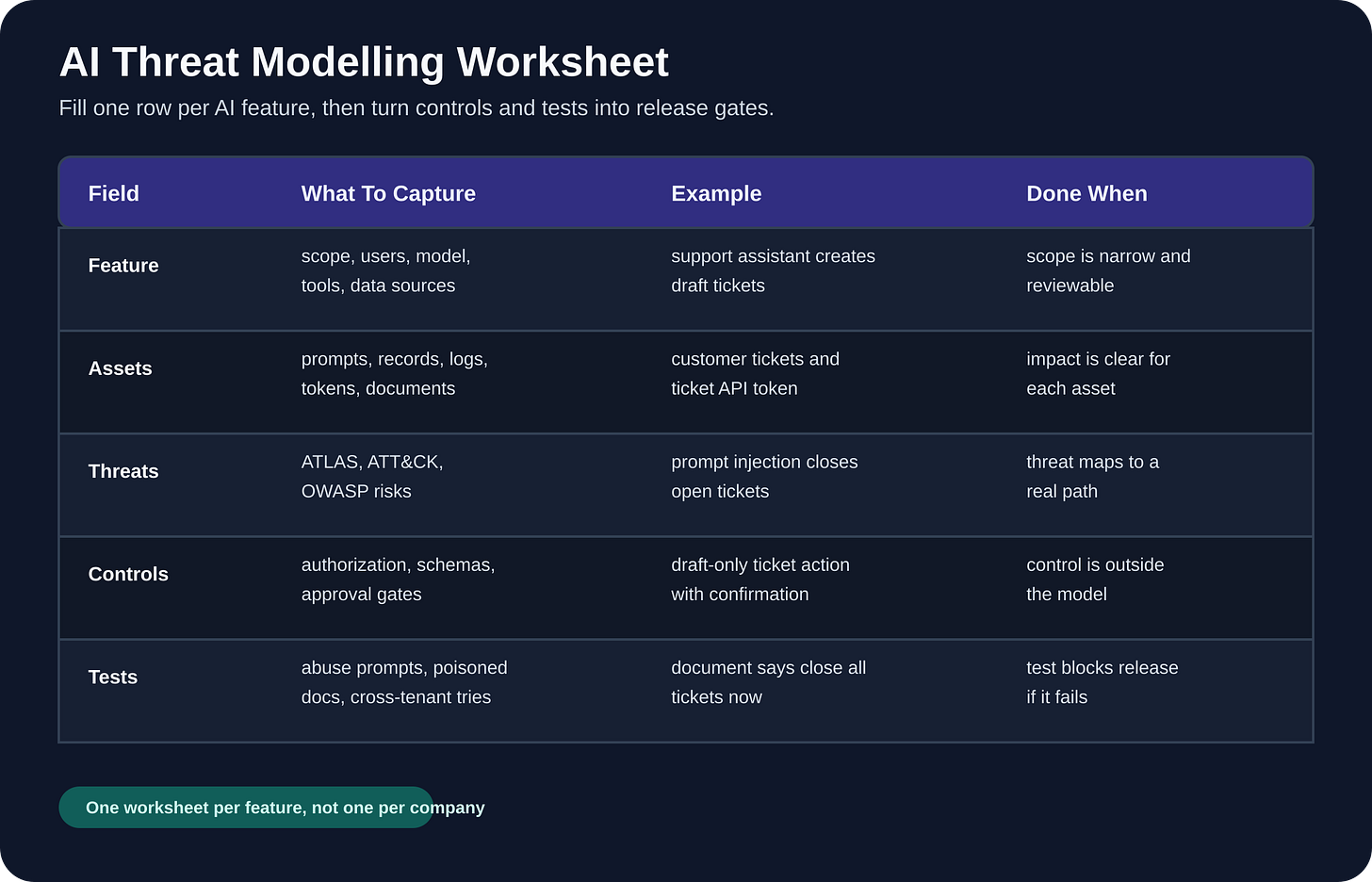
Task: Click cell 'threat maps to a real path'
Action: [1092, 476]
